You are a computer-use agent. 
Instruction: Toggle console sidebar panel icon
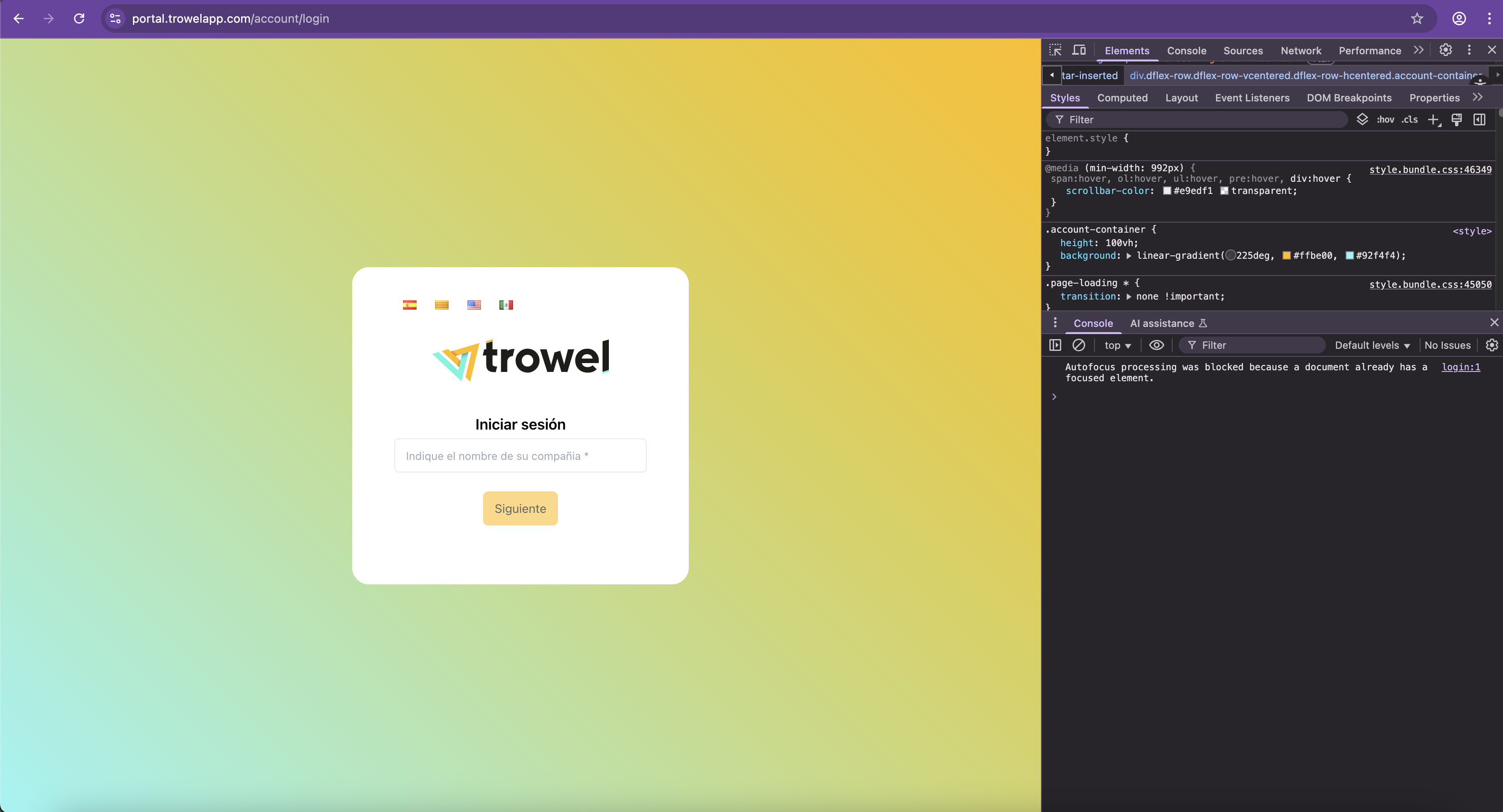(x=1055, y=345)
